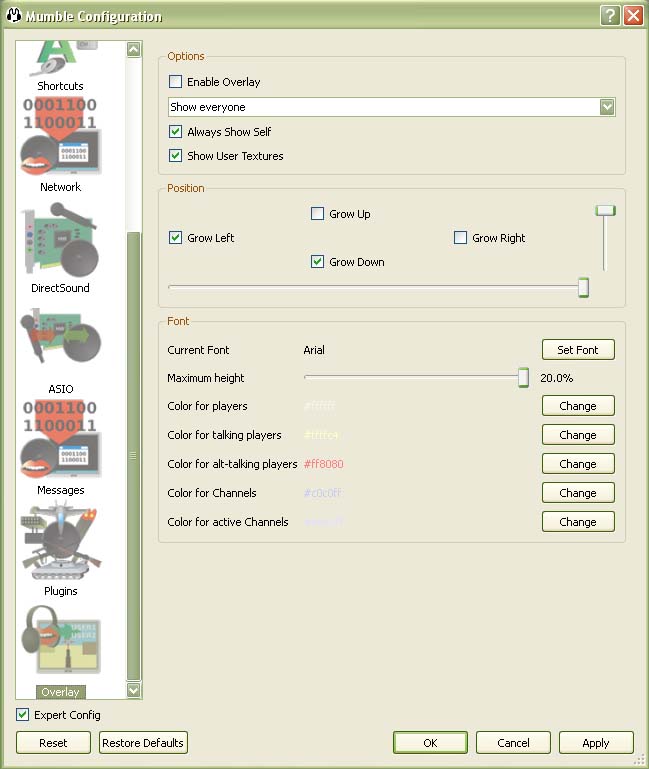Viewport: 649px width, 769px height.
Task: Select the Network label in sidebar
Action: [x=60, y=187]
